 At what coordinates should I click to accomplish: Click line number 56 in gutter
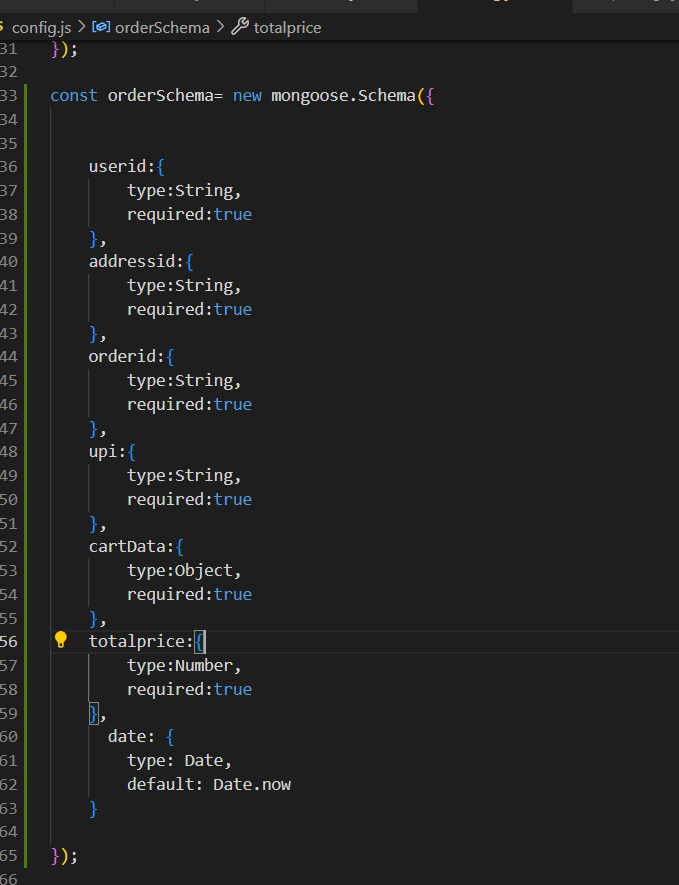click(x=8, y=642)
